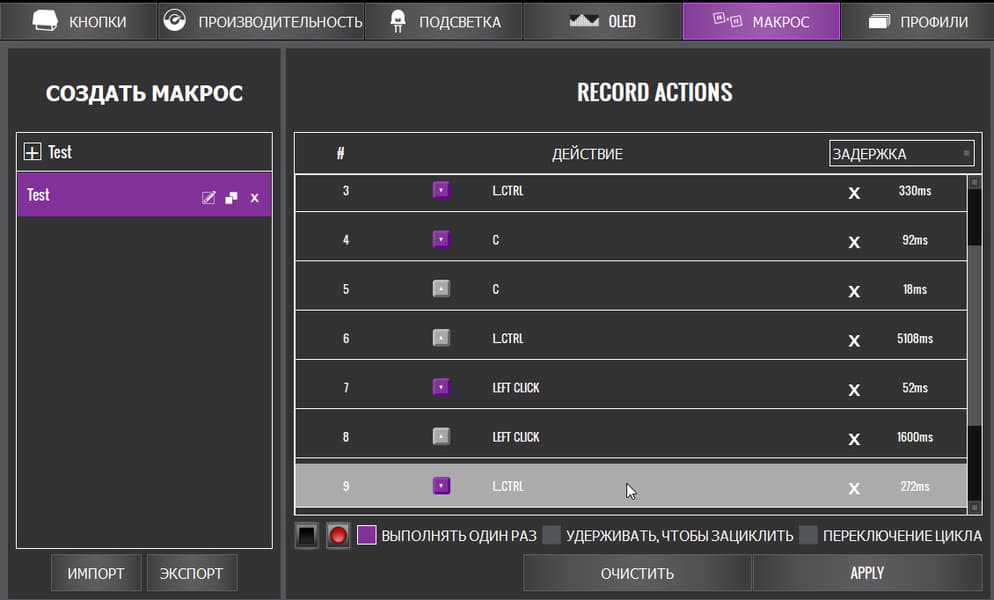Switch to the ПОДСВЕТКА tab
This screenshot has width=994, height=600.
443,21
